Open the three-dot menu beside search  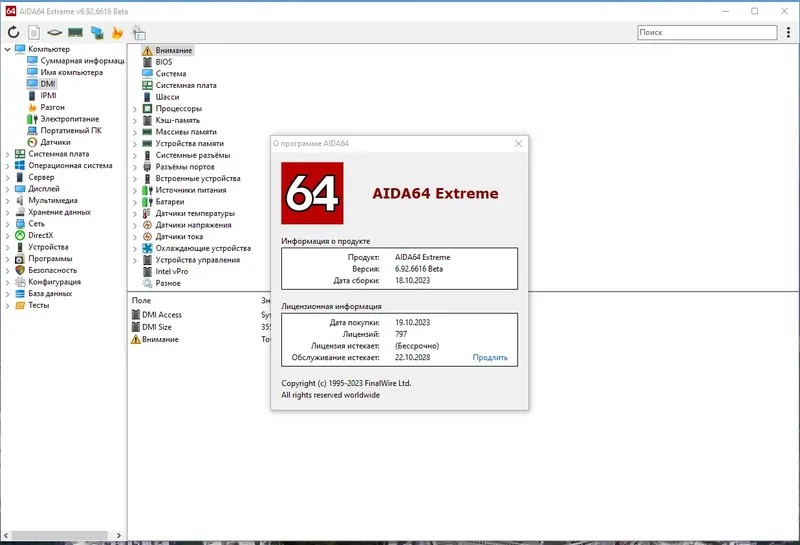pyautogui.click(x=788, y=32)
